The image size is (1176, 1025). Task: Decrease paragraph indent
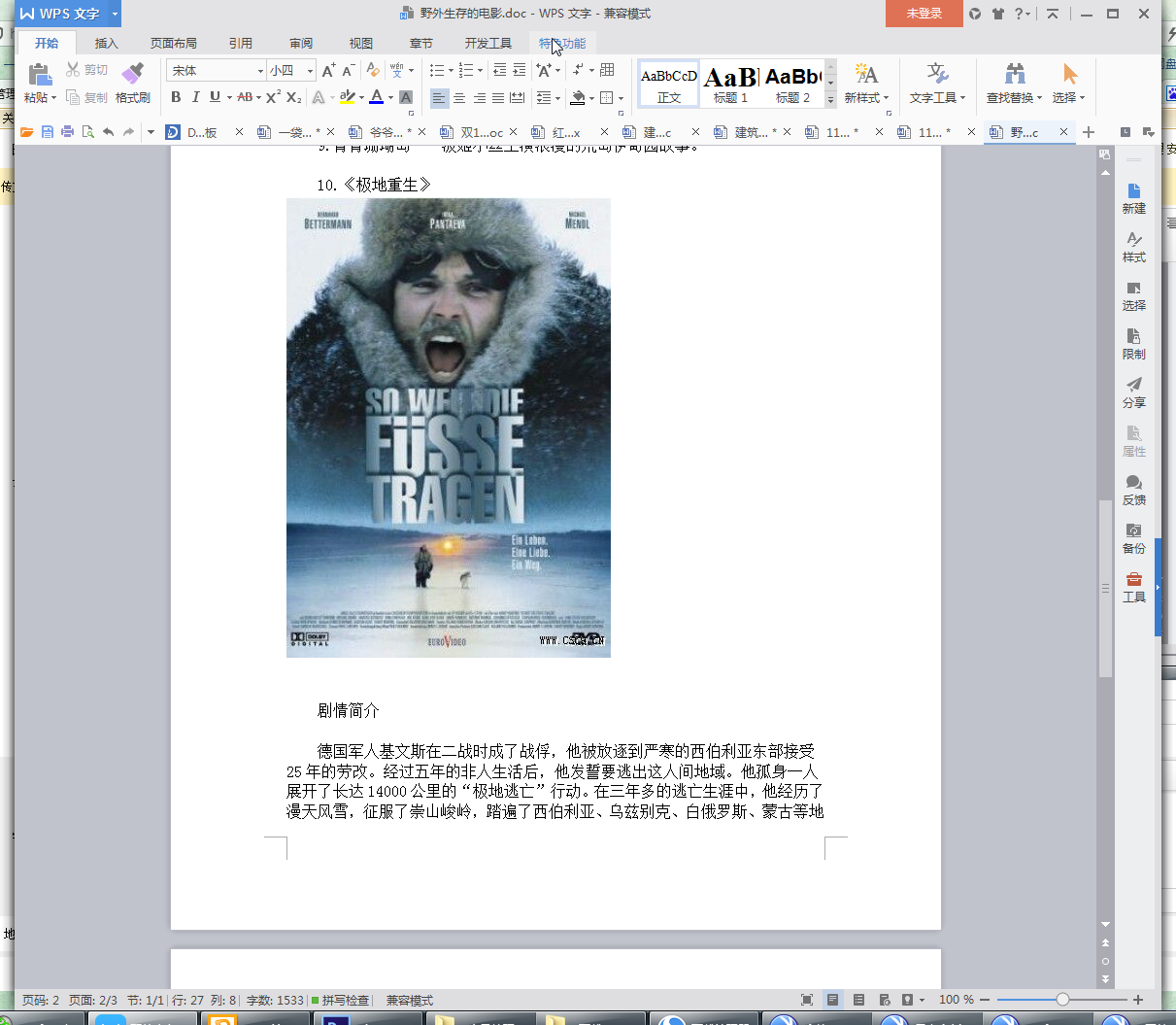499,70
